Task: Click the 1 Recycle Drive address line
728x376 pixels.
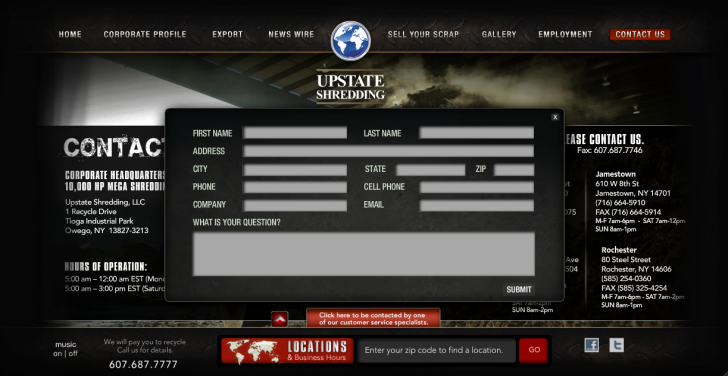Action: 91,212
